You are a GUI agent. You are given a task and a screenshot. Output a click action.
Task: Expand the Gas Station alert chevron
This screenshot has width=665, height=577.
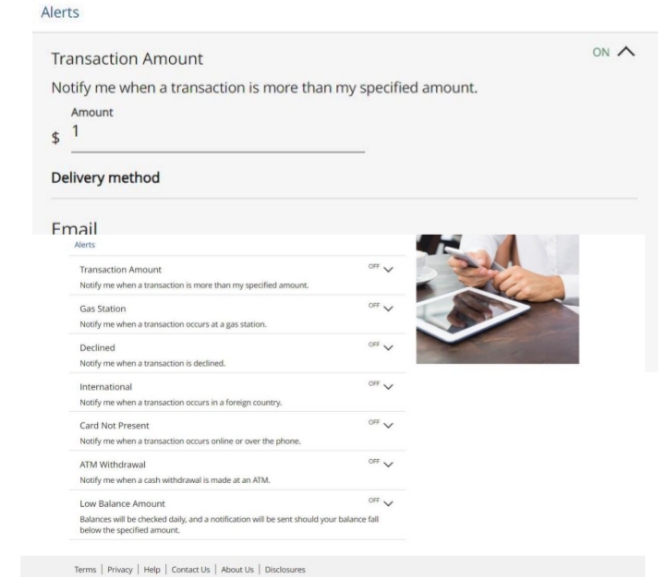click(388, 312)
